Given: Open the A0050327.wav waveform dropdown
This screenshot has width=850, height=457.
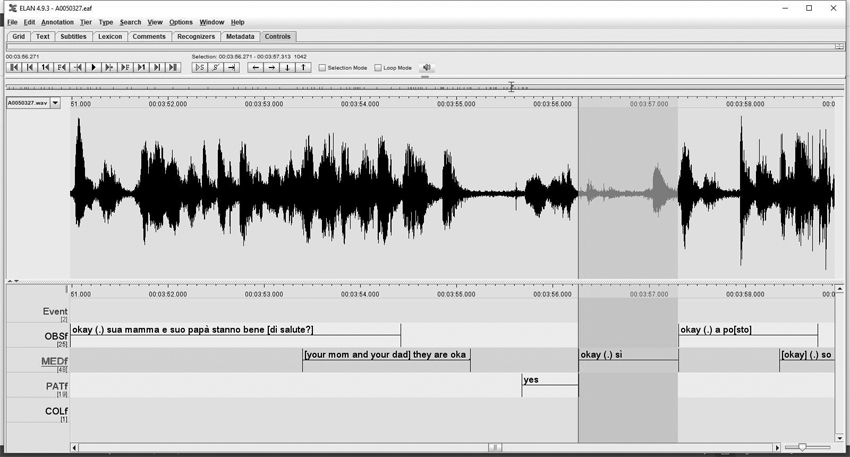Looking at the screenshot, I should pyautogui.click(x=55, y=103).
